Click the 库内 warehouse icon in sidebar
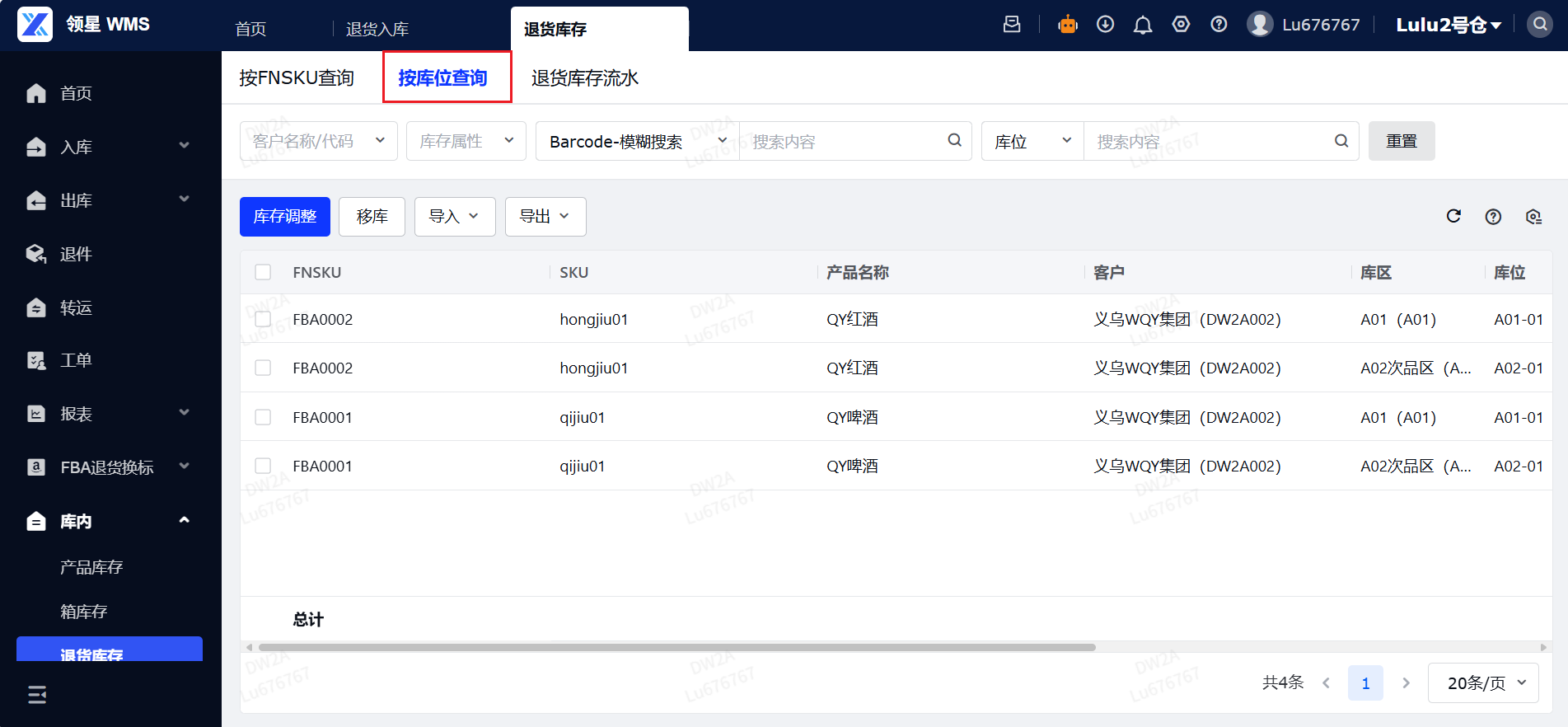The image size is (1568, 727). 36,521
